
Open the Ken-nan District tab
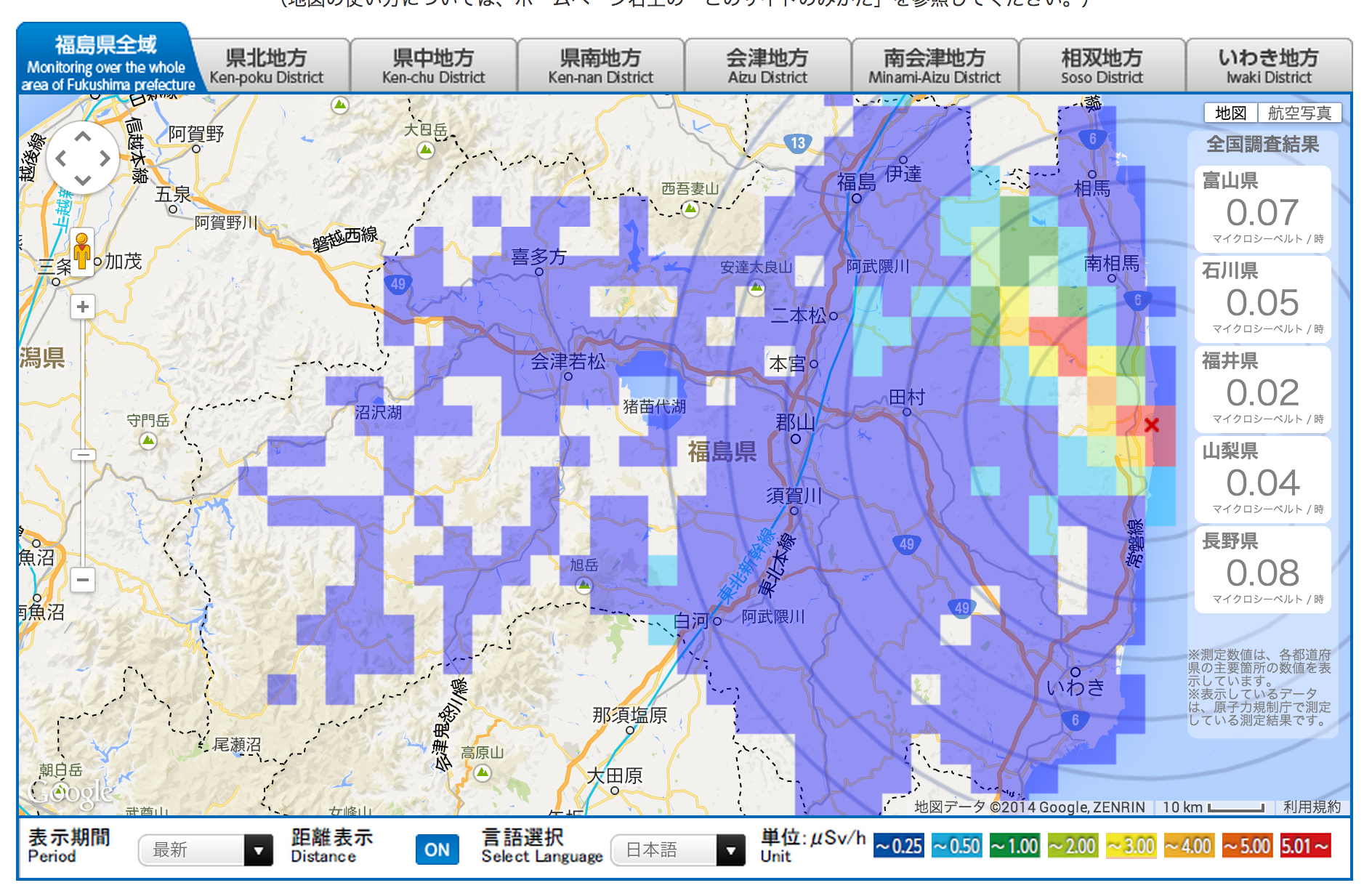pos(601,66)
